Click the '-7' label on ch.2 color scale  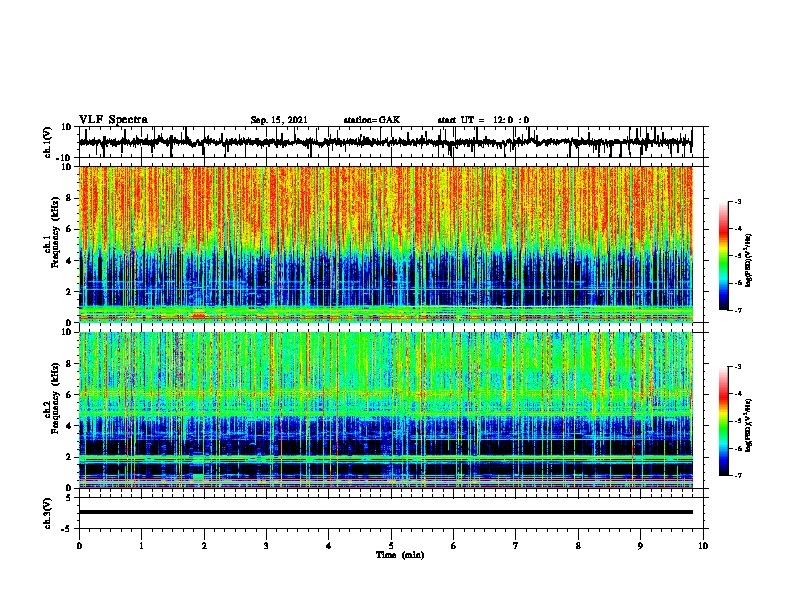(738, 475)
